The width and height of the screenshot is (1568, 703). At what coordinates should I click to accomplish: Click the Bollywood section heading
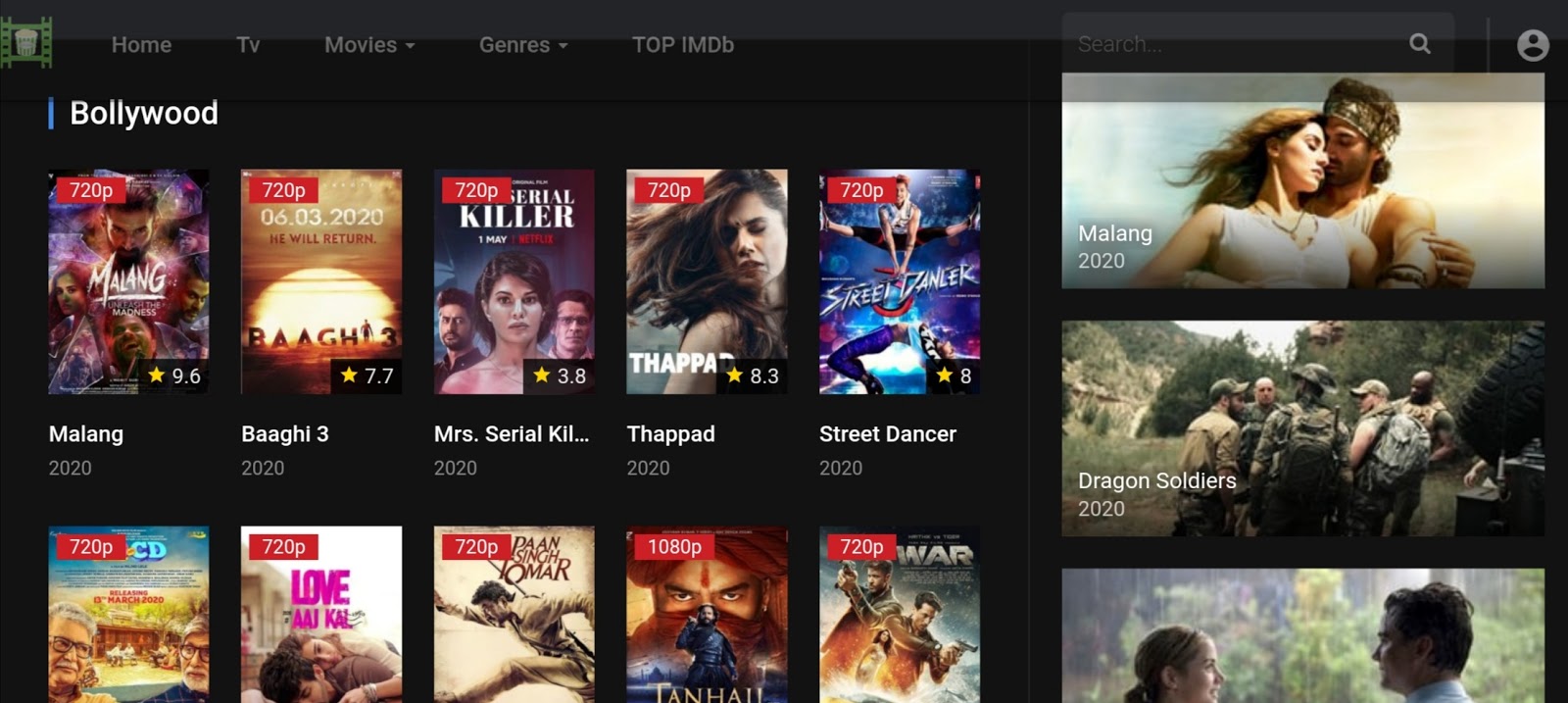pyautogui.click(x=144, y=114)
